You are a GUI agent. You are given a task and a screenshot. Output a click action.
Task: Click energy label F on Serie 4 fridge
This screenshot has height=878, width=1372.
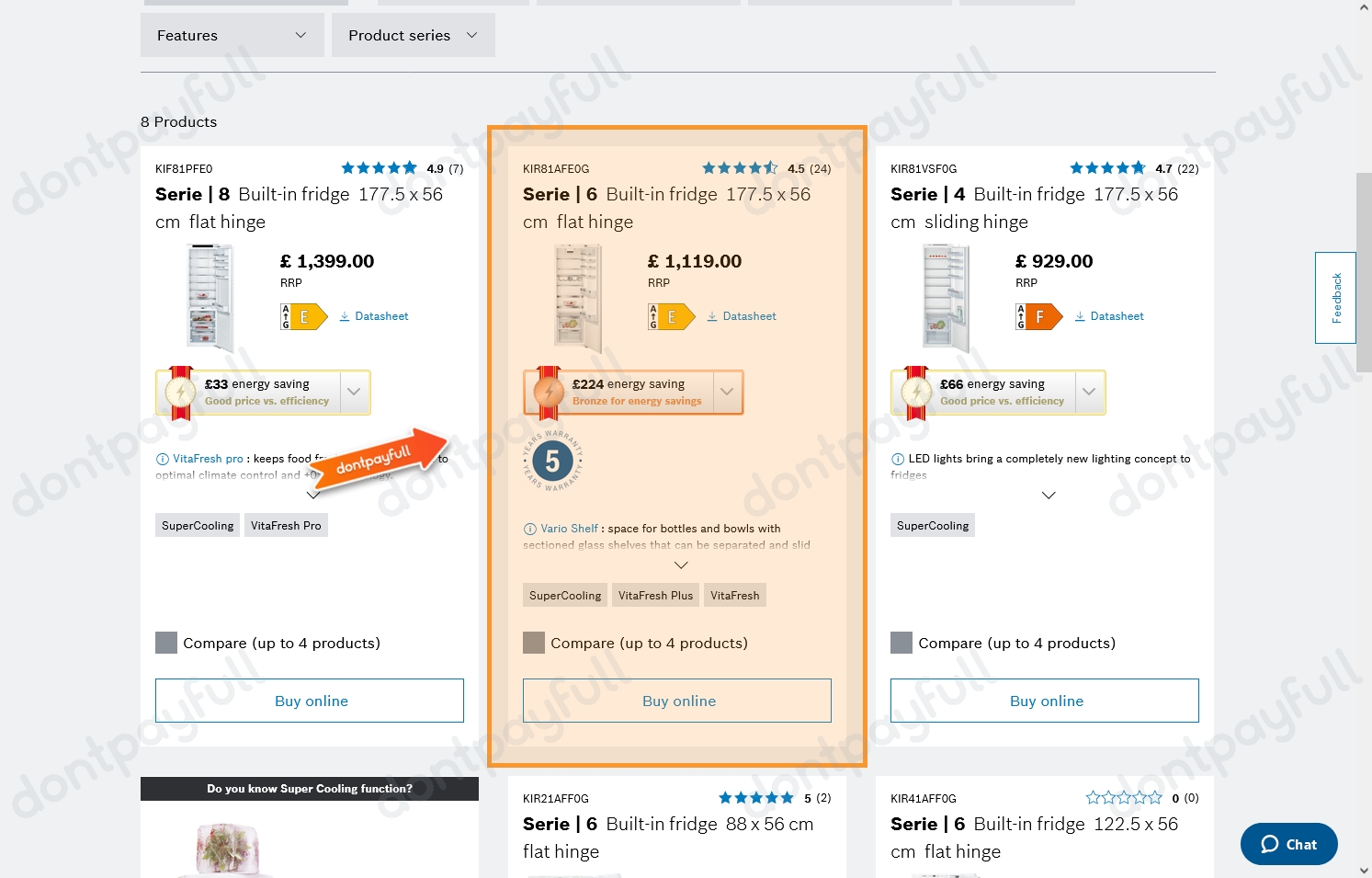pyautogui.click(x=1038, y=316)
